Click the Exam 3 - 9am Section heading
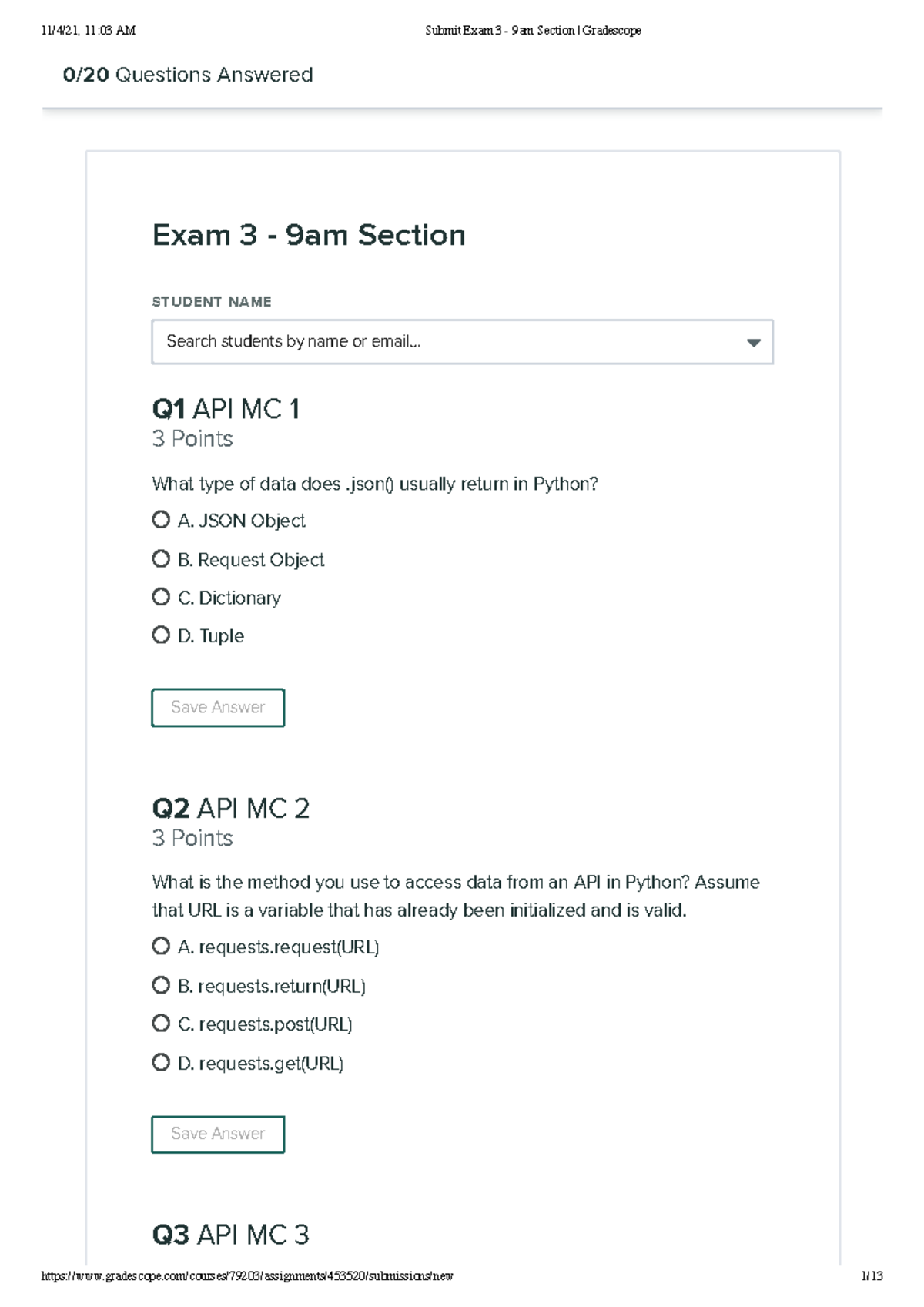924x1307 pixels. [x=309, y=235]
